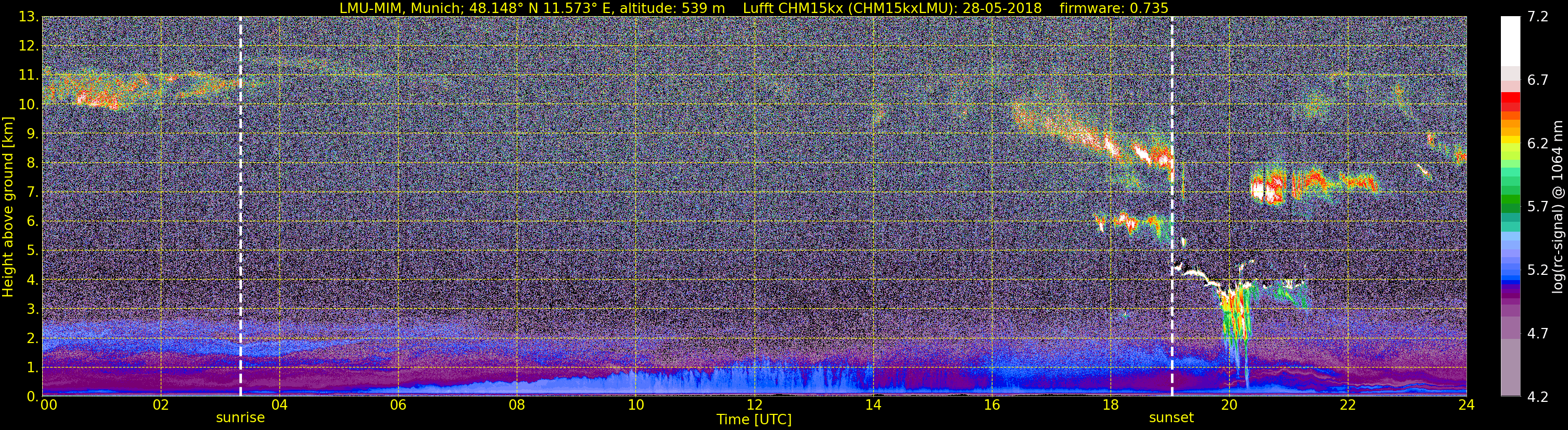
Task: Click the '02' time axis tick label
Action: tap(160, 405)
